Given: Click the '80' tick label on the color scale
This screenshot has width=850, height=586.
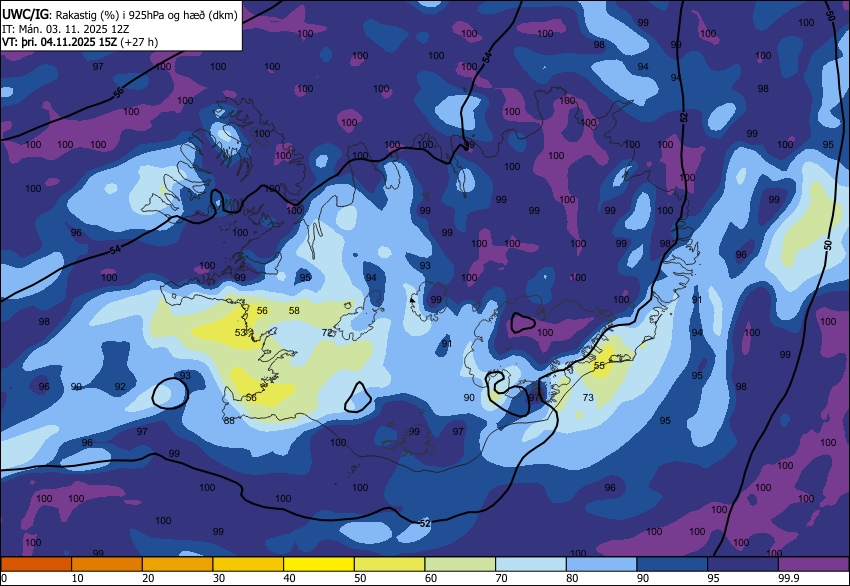Looking at the screenshot, I should coord(572,578).
